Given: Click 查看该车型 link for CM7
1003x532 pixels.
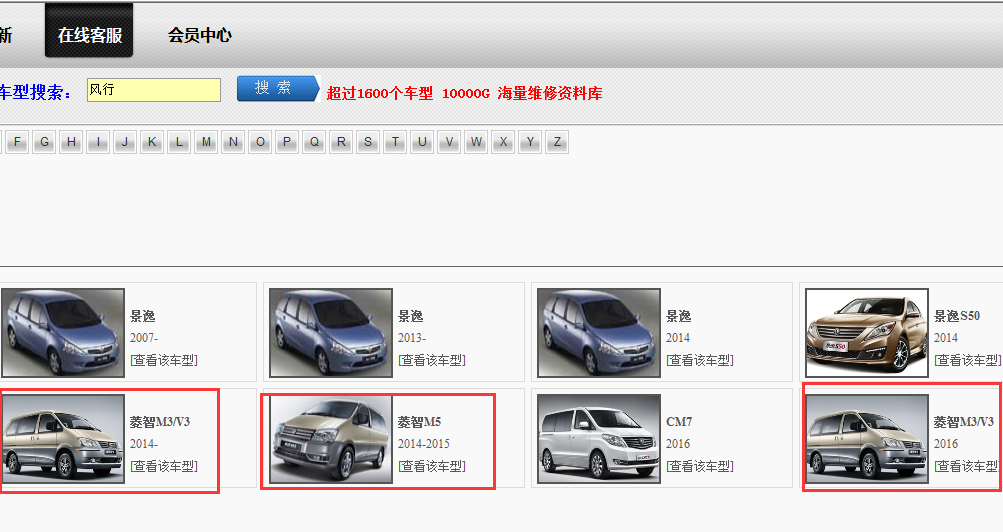Looking at the screenshot, I should click(700, 466).
